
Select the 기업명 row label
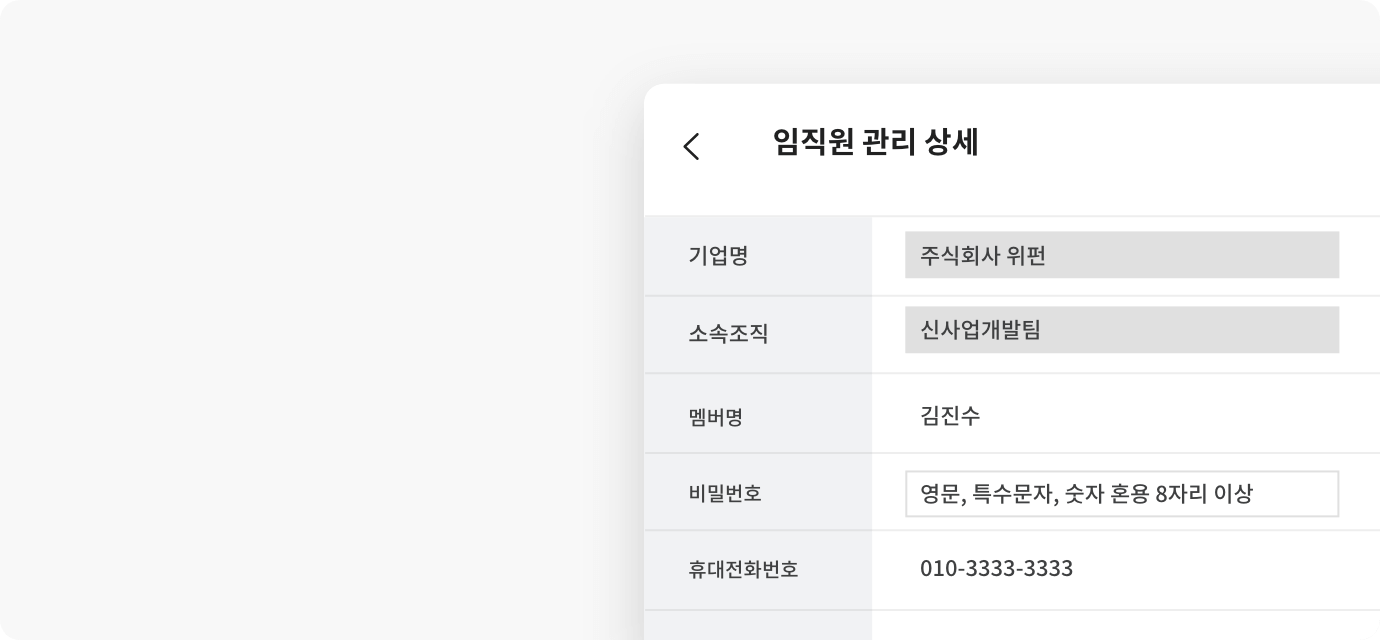(x=718, y=256)
